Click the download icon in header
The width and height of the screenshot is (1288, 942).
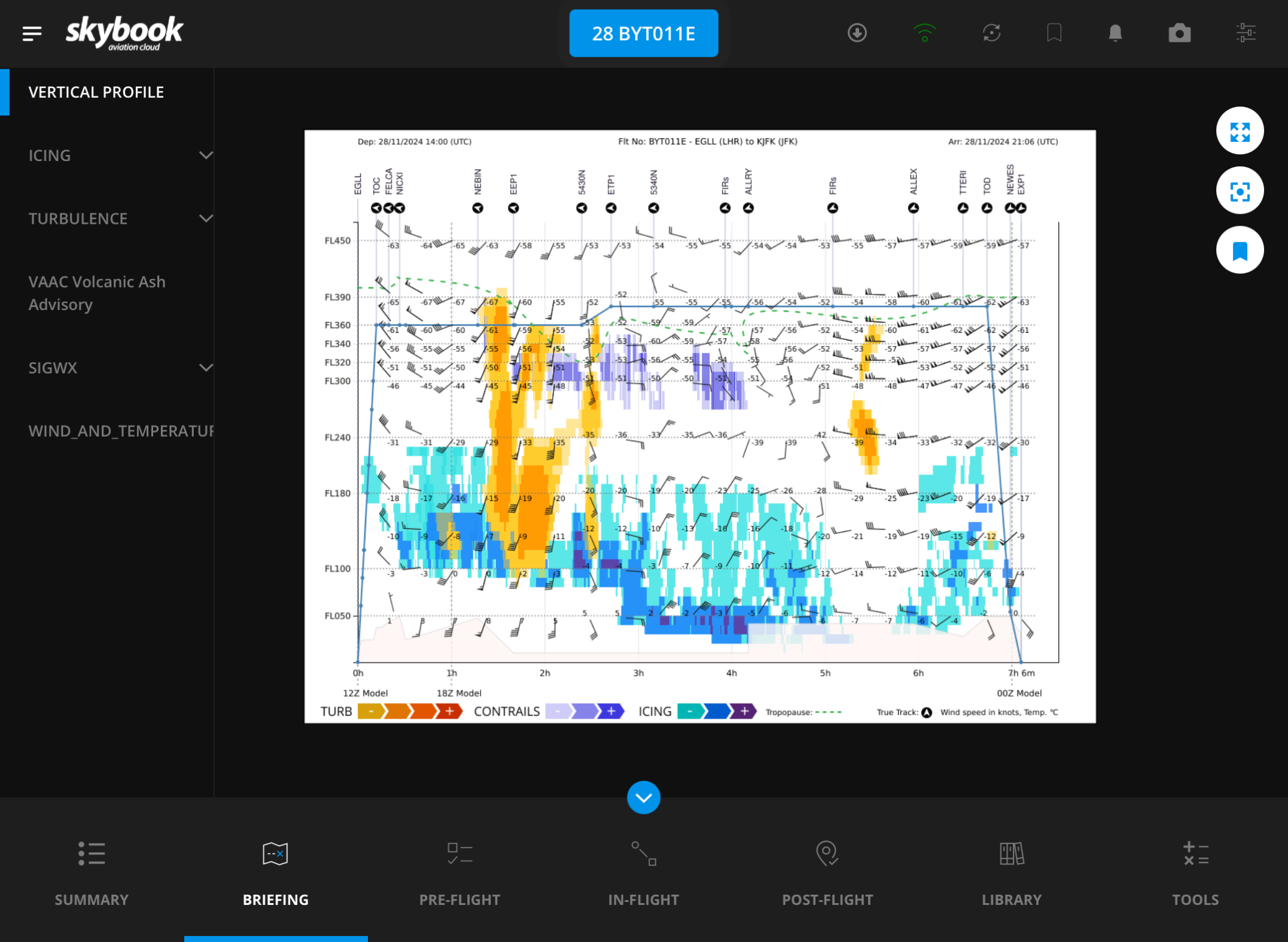[x=857, y=33]
